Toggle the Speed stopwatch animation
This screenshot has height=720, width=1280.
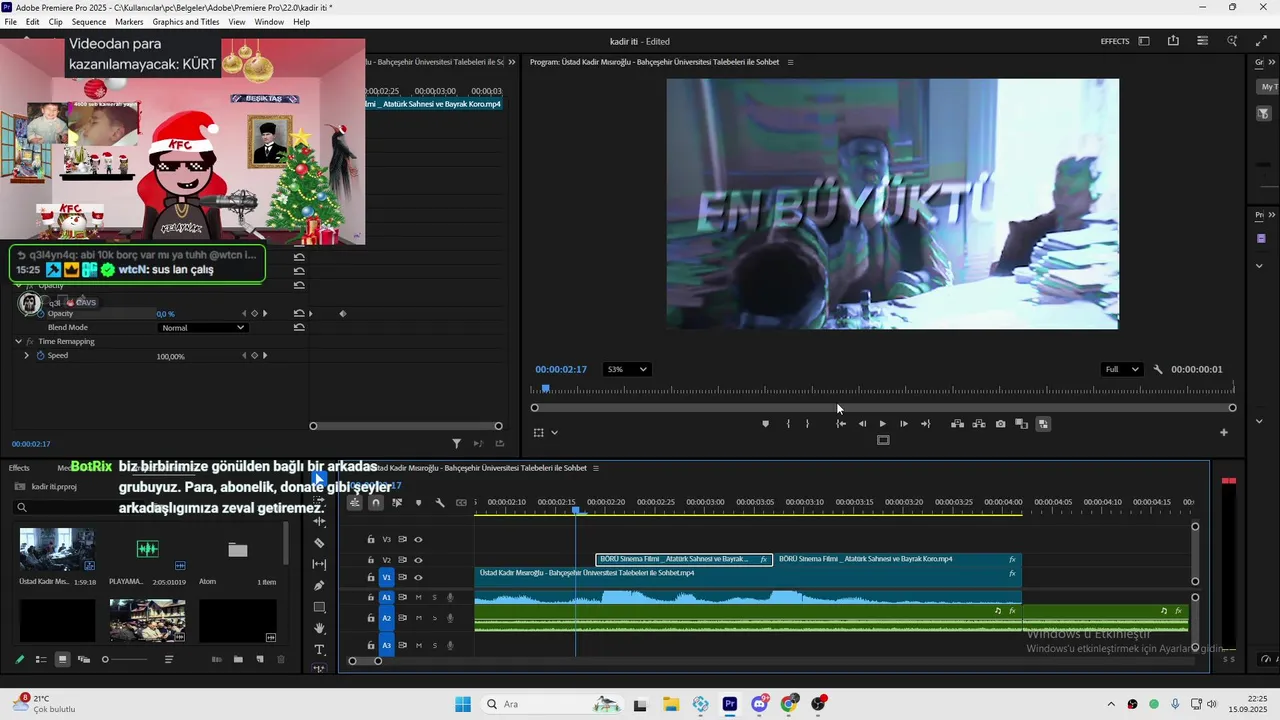tap(40, 355)
